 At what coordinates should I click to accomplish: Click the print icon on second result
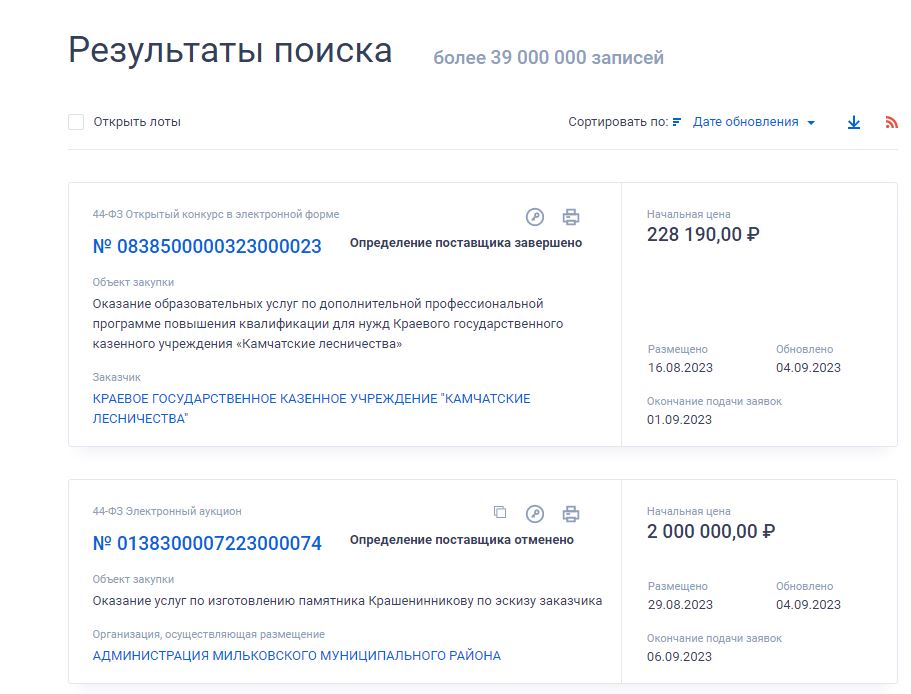(571, 513)
